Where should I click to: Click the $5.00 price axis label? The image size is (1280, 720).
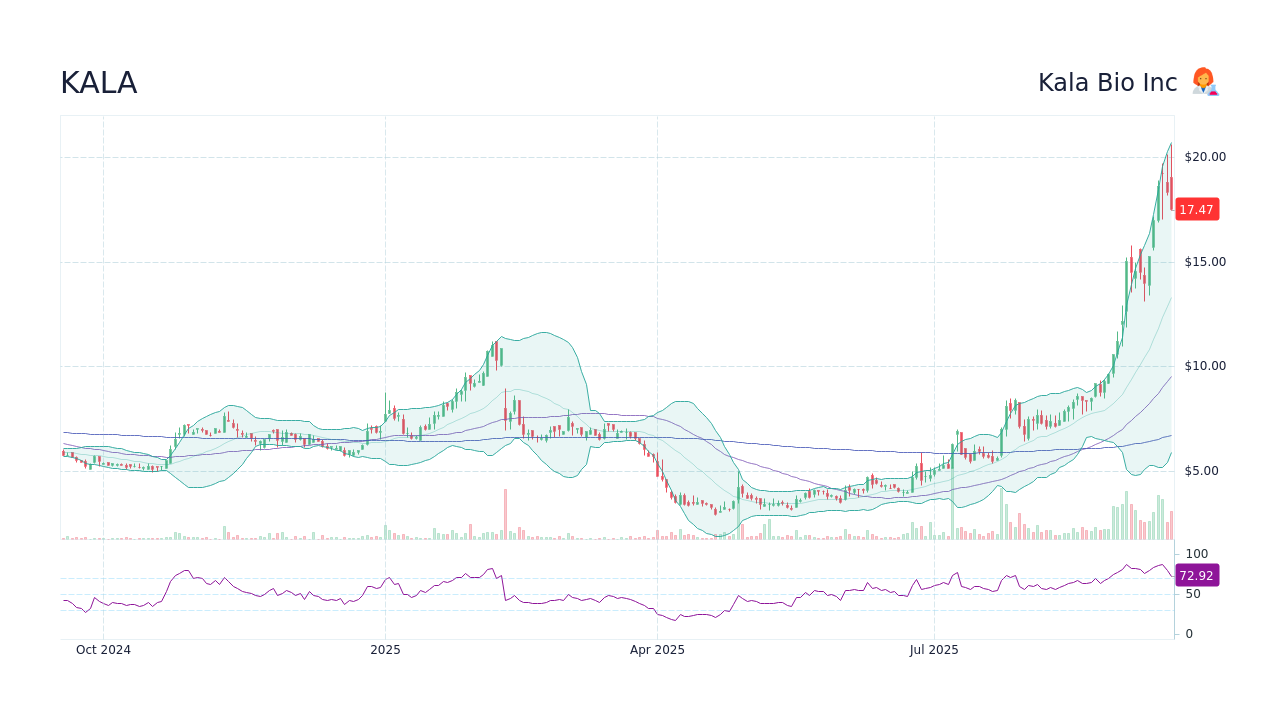point(1203,470)
